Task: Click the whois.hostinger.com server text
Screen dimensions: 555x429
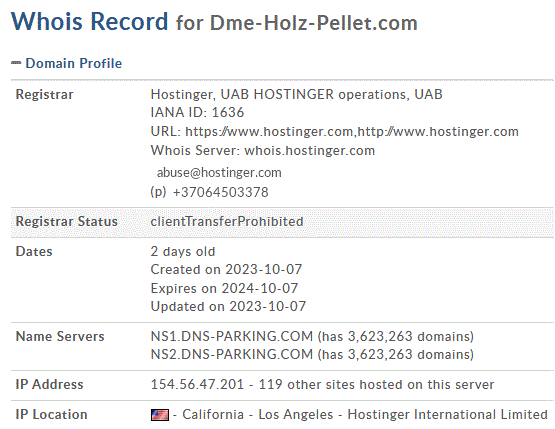Action: (310, 151)
